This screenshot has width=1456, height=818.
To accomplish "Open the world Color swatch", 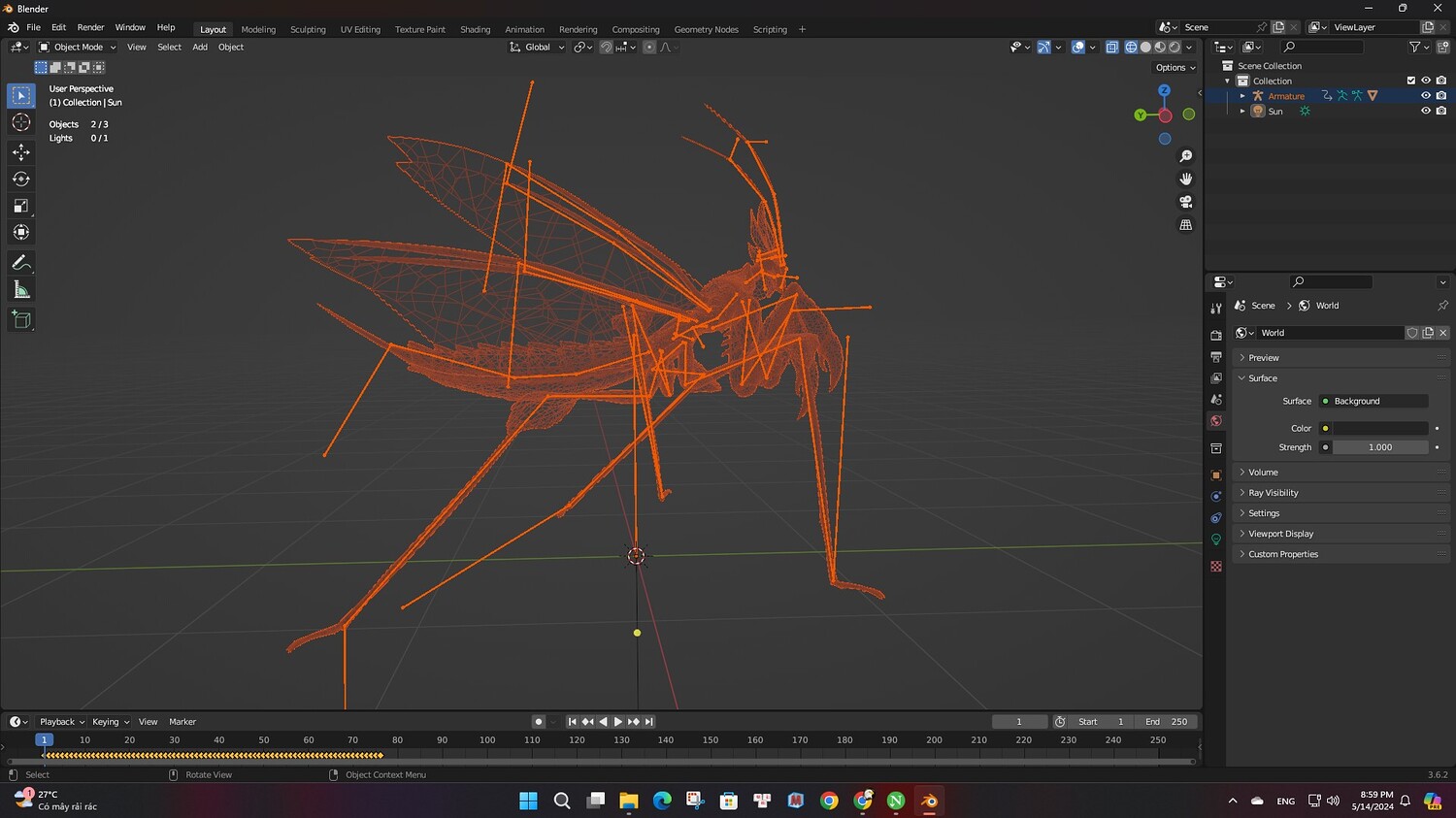I will [x=1380, y=428].
